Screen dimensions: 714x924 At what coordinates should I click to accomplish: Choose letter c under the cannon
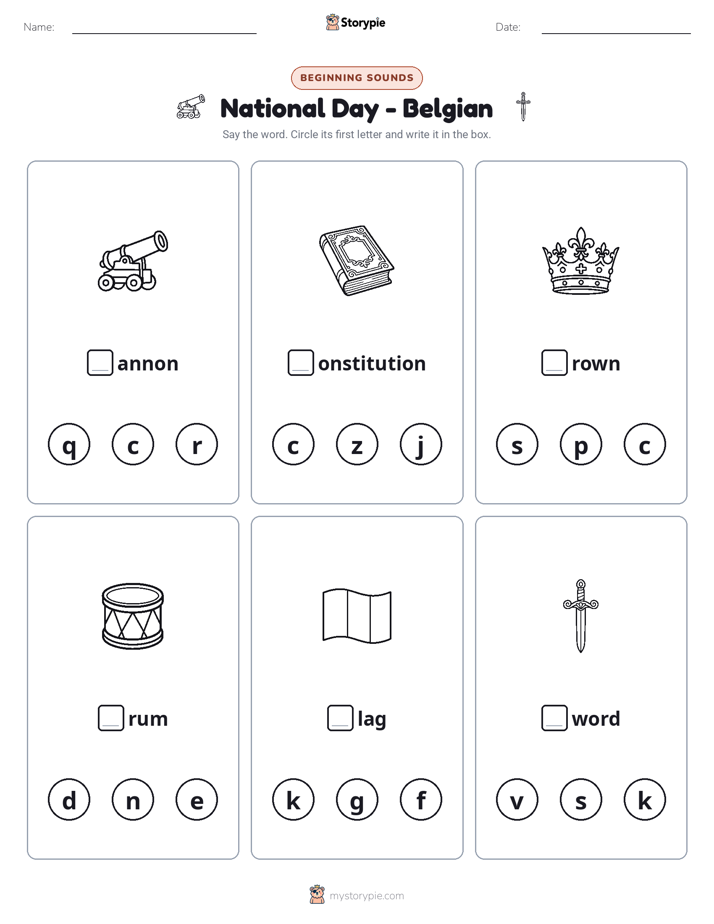(x=133, y=444)
